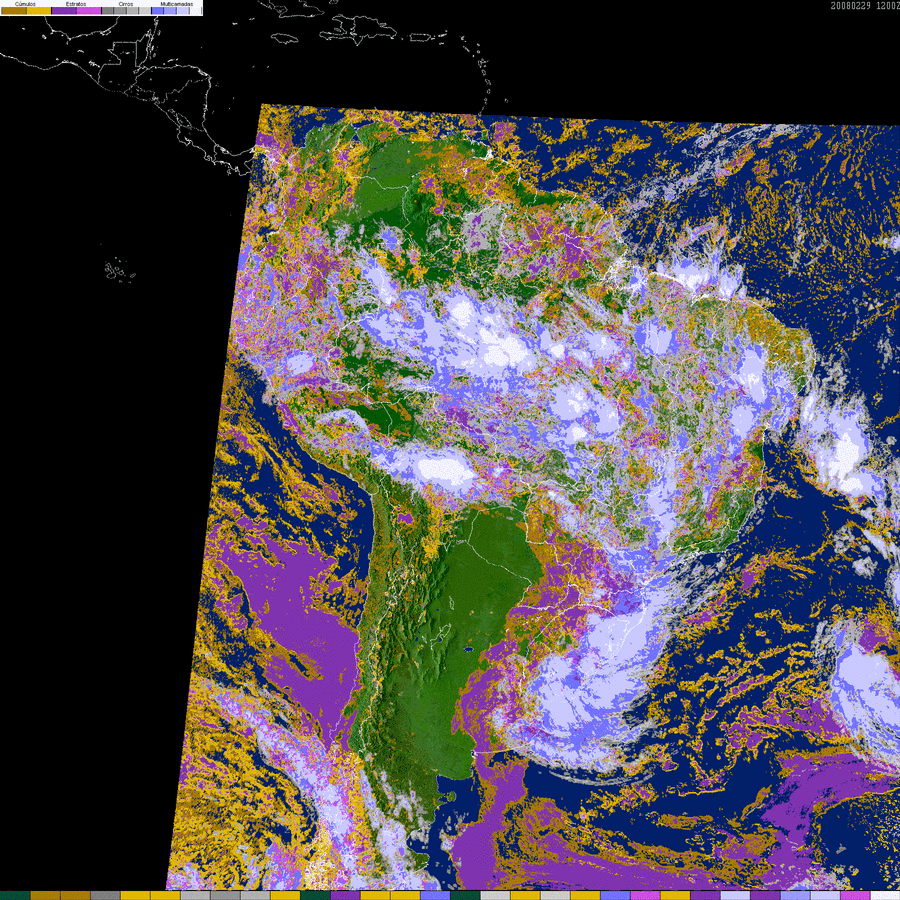
Task: Click the 'Estratos' legend label
Action: 76,4
